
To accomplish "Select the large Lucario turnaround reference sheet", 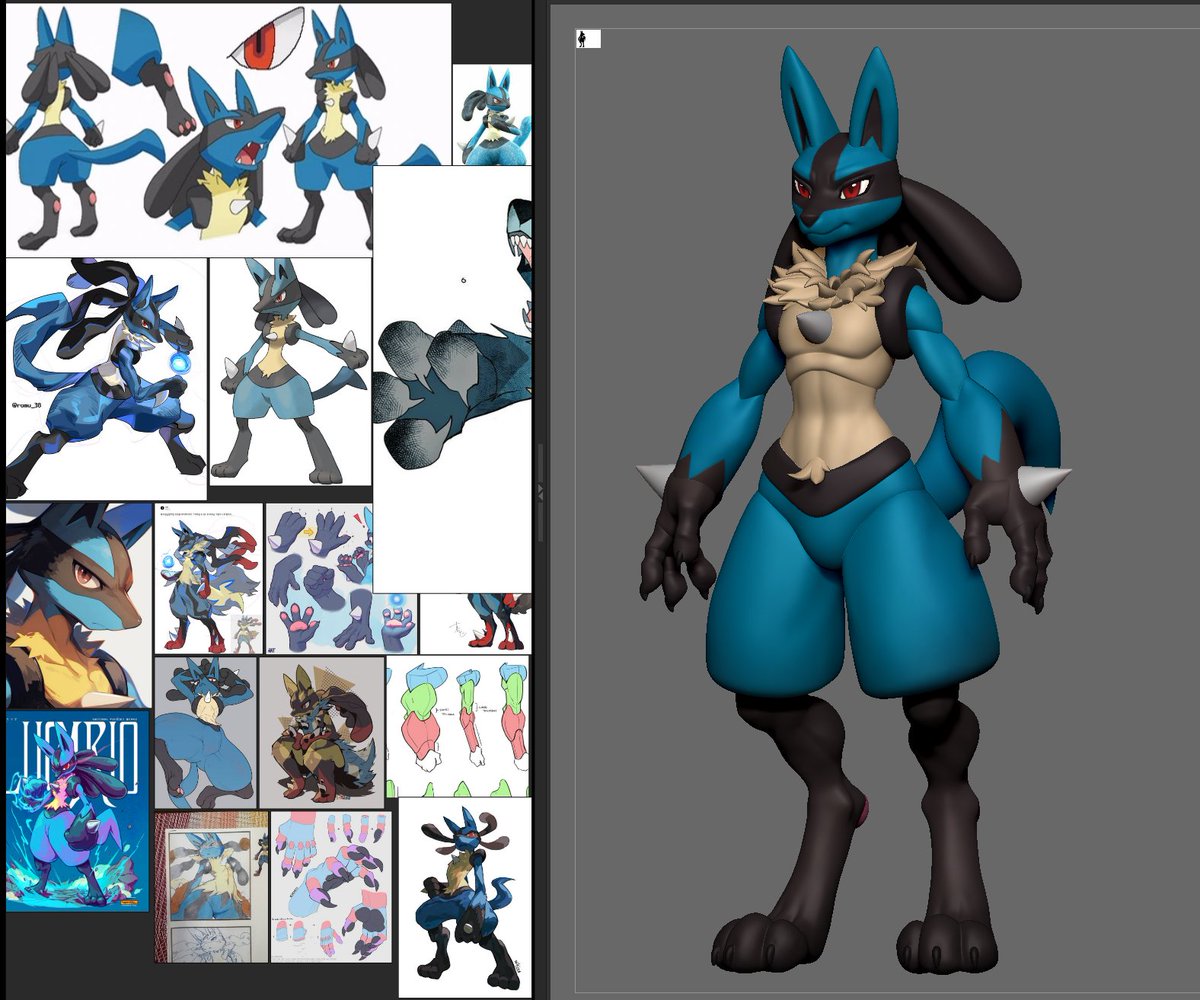I will click(228, 130).
